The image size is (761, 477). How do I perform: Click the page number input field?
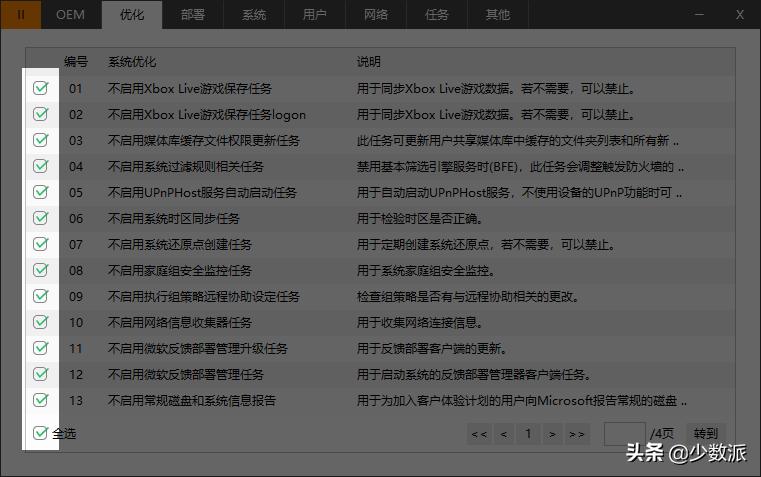coord(625,434)
